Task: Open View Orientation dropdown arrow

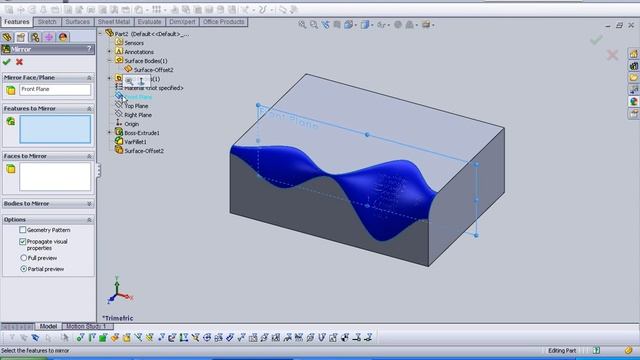Action: [356, 25]
